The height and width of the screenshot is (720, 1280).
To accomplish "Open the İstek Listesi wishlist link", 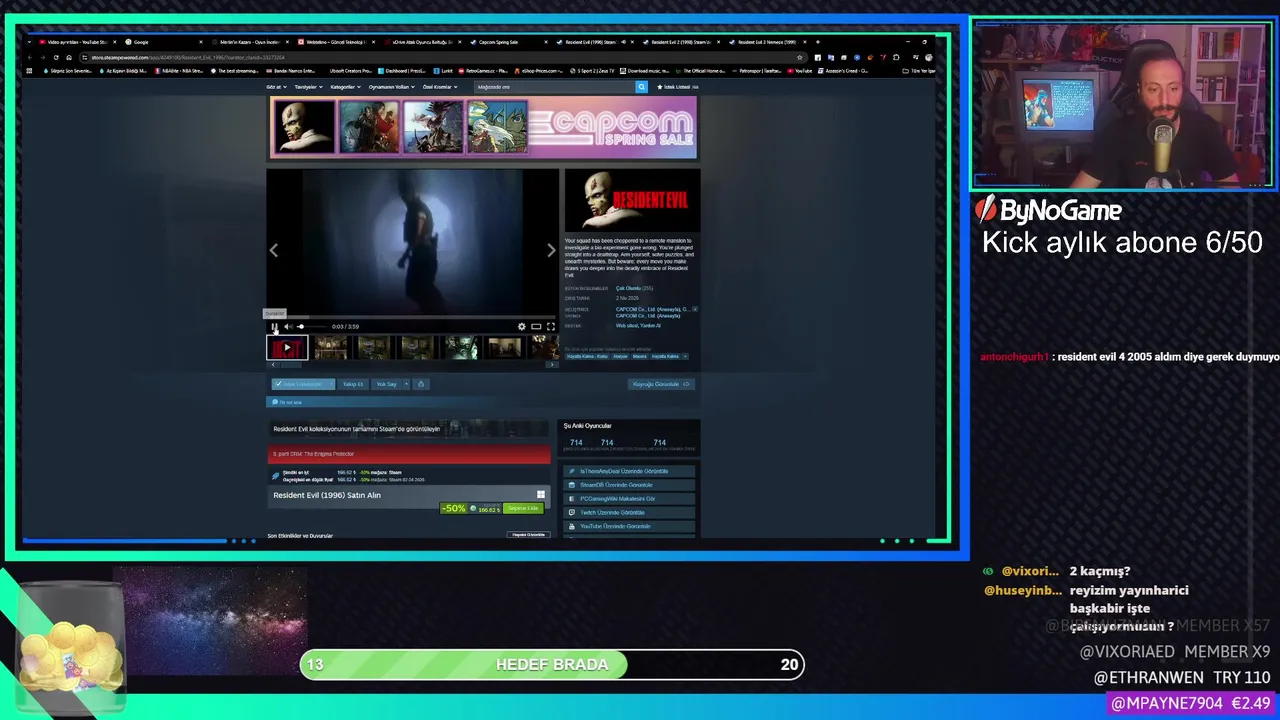I will pyautogui.click(x=677, y=87).
